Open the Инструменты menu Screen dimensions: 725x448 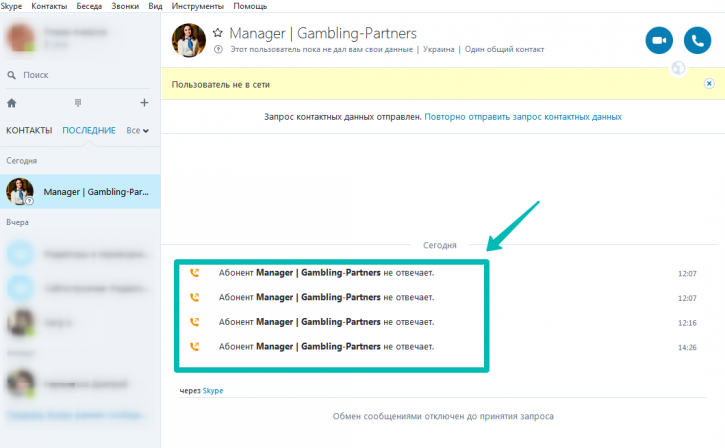[x=197, y=6]
